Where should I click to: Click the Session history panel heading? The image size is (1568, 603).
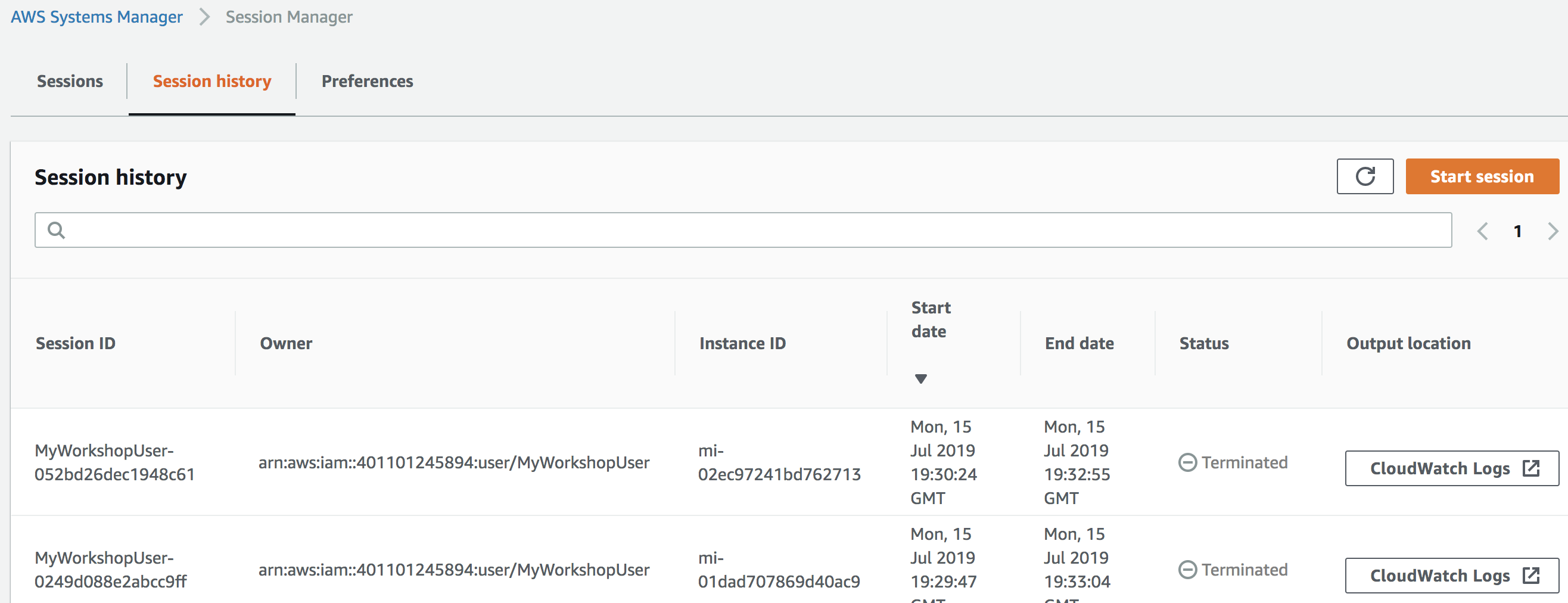pos(111,177)
